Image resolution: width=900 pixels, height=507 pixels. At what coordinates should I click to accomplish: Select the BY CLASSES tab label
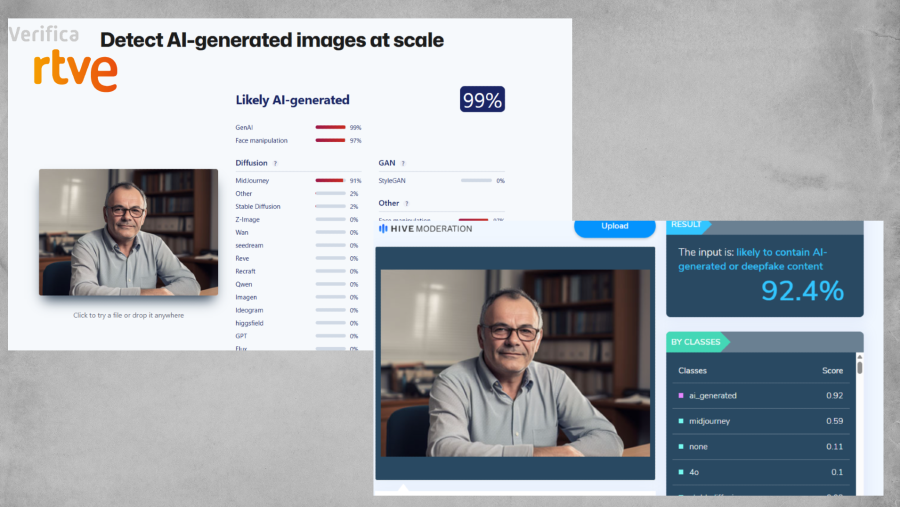tap(695, 342)
